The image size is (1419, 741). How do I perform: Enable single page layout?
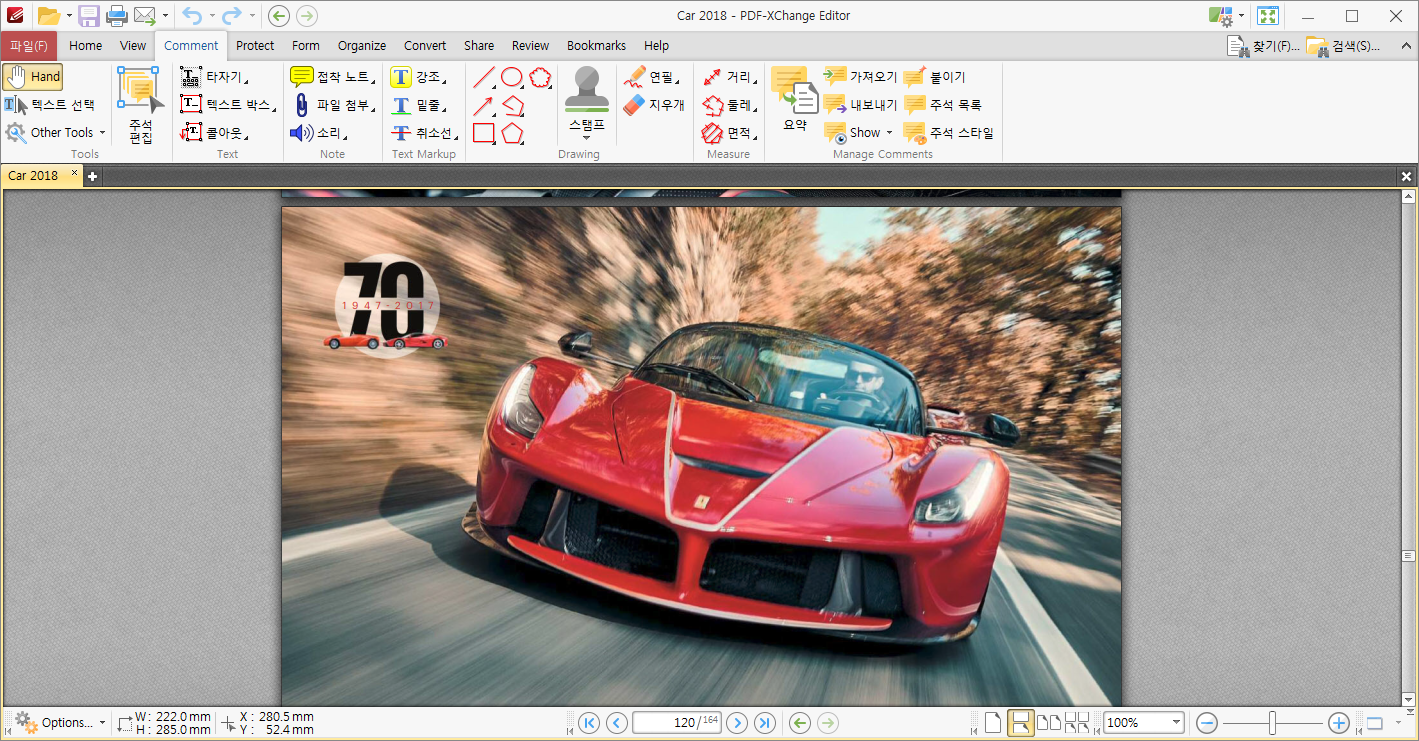point(993,723)
